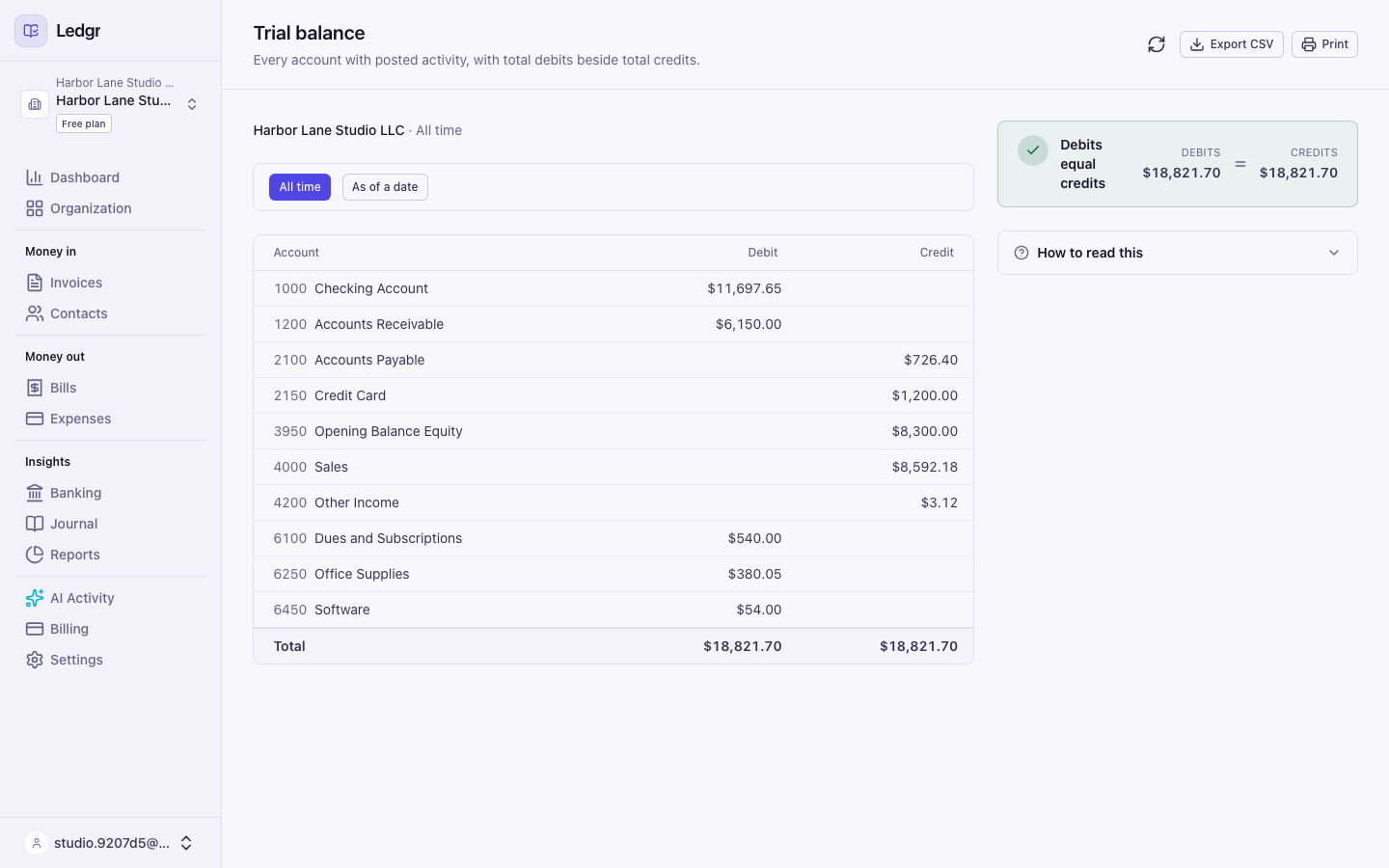The image size is (1389, 868).
Task: Click the 4200 Other Income row
Action: (x=613, y=502)
